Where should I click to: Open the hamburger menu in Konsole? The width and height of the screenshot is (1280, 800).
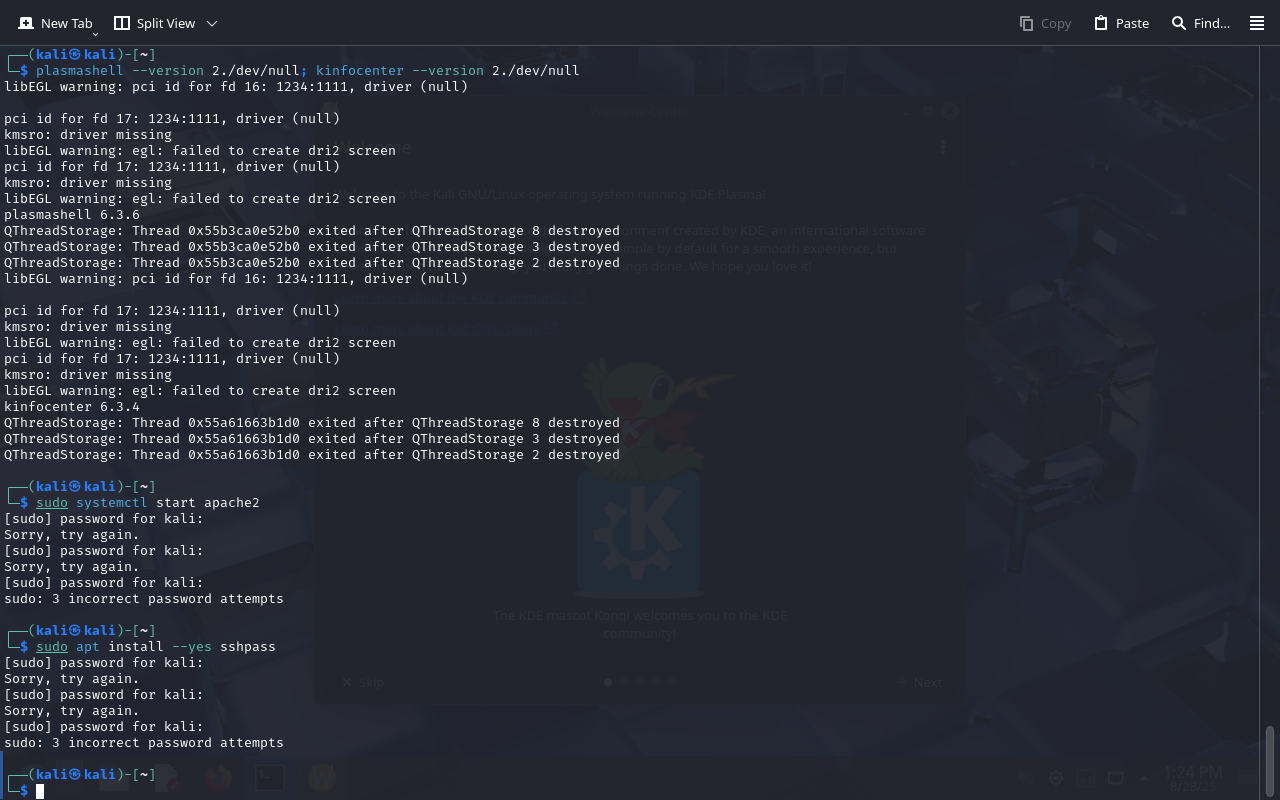click(1257, 23)
